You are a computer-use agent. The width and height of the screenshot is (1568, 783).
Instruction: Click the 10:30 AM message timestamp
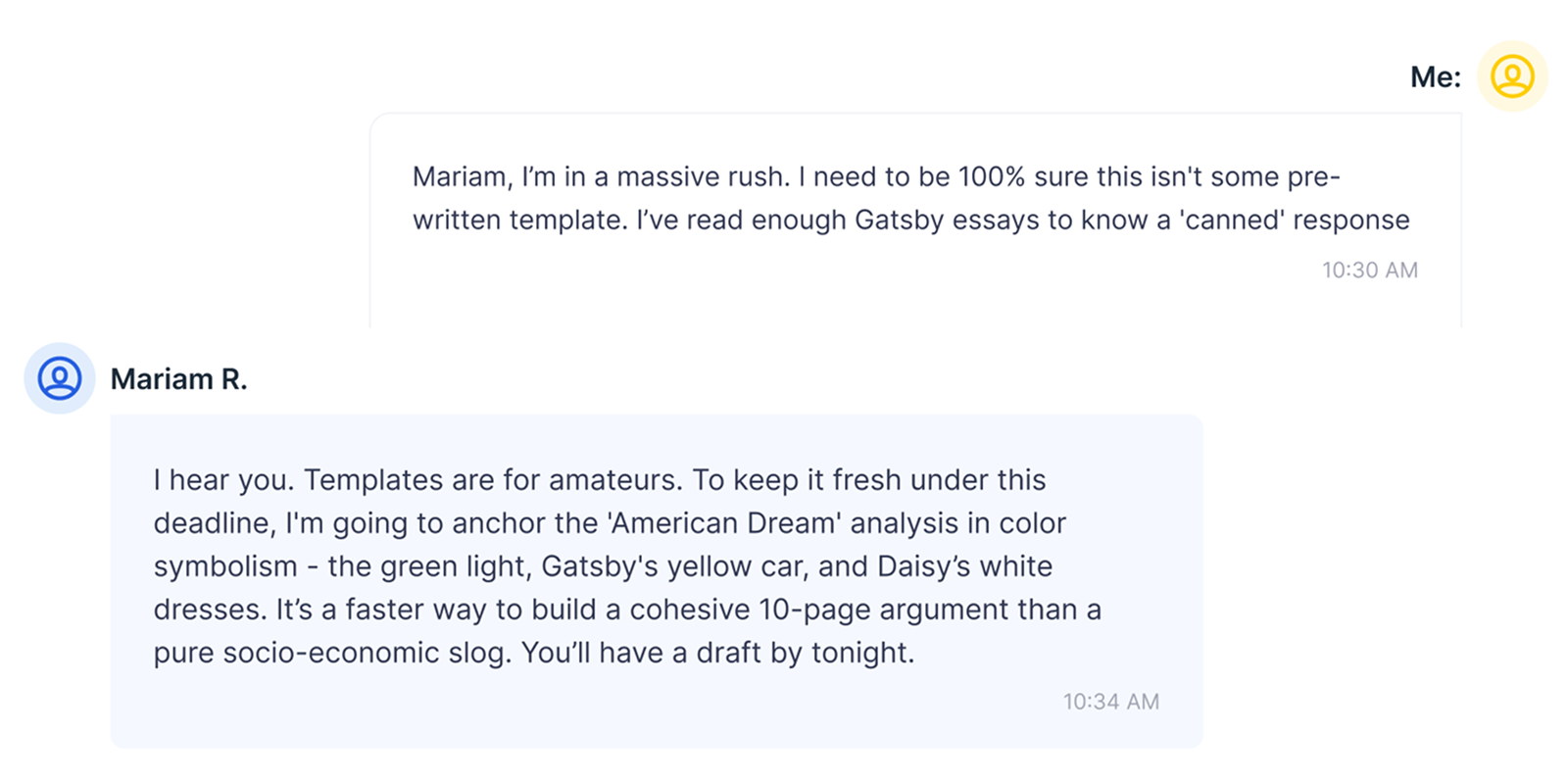coord(1369,270)
